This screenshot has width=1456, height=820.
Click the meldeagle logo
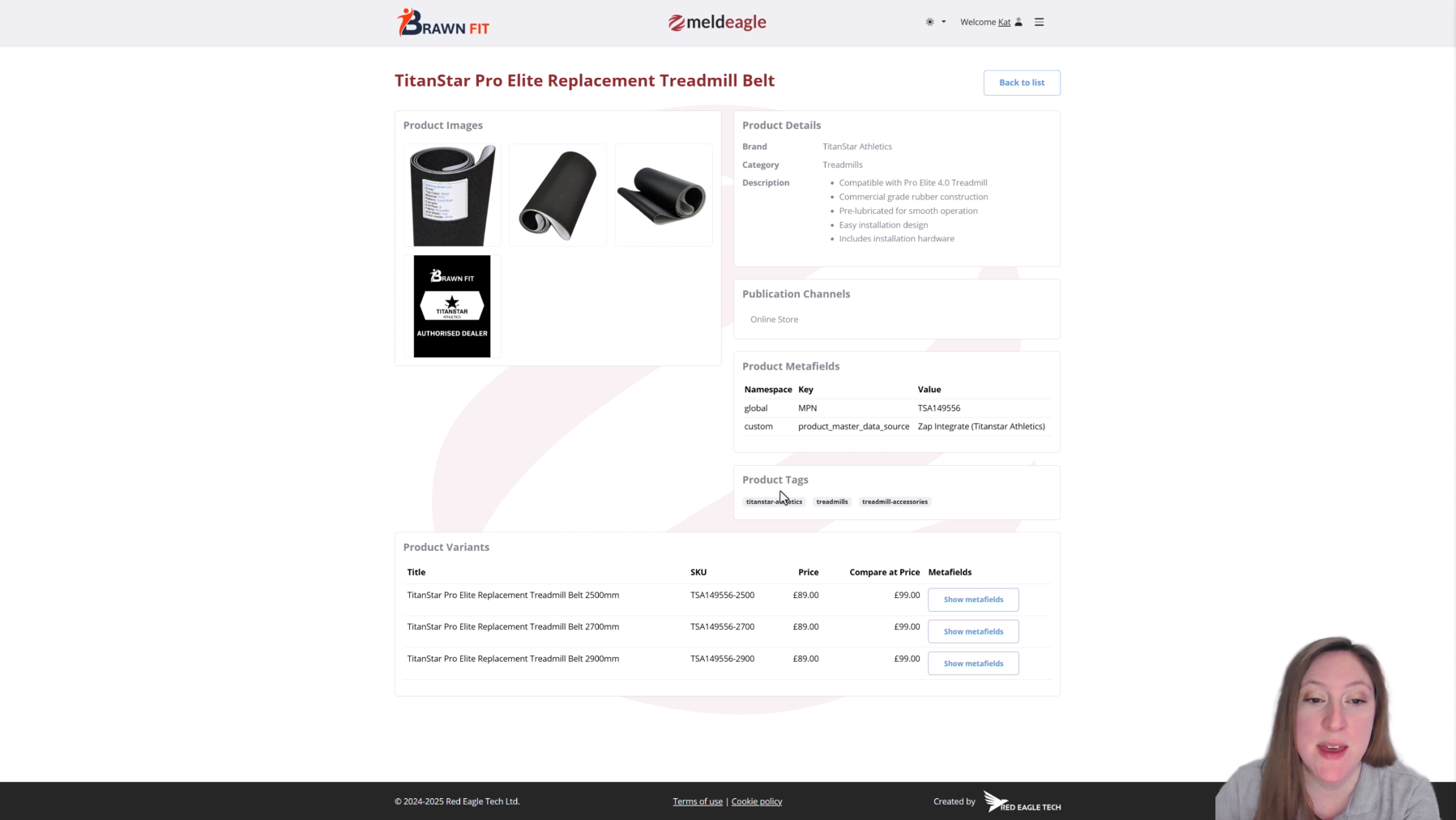[x=715, y=22]
